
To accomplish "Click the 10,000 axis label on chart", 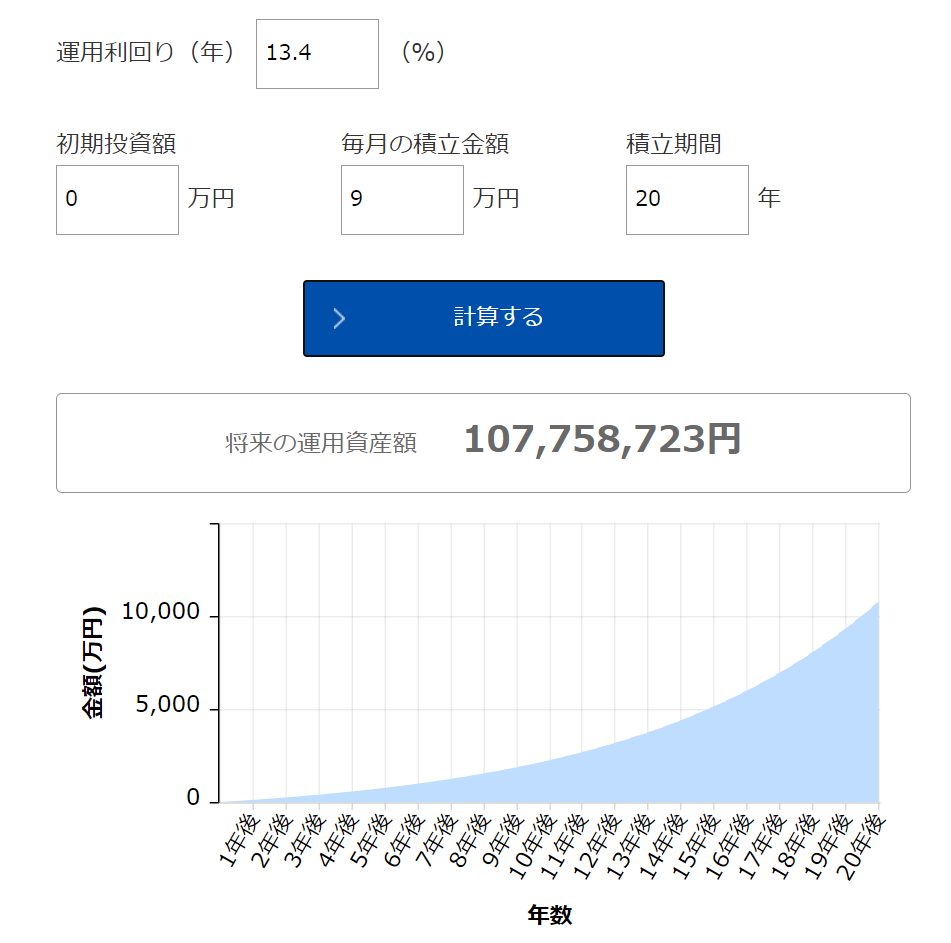I will tap(161, 611).
